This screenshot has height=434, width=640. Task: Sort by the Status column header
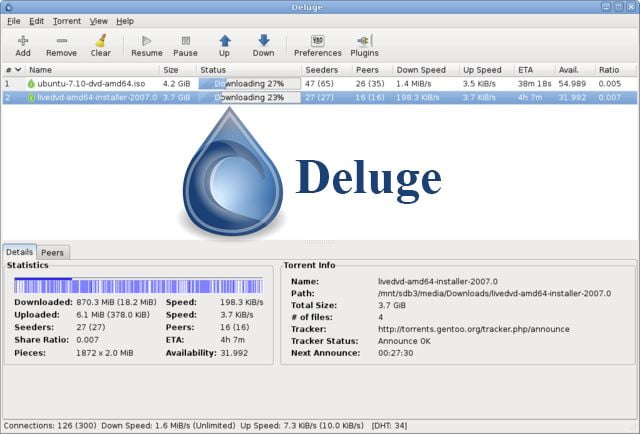click(249, 70)
